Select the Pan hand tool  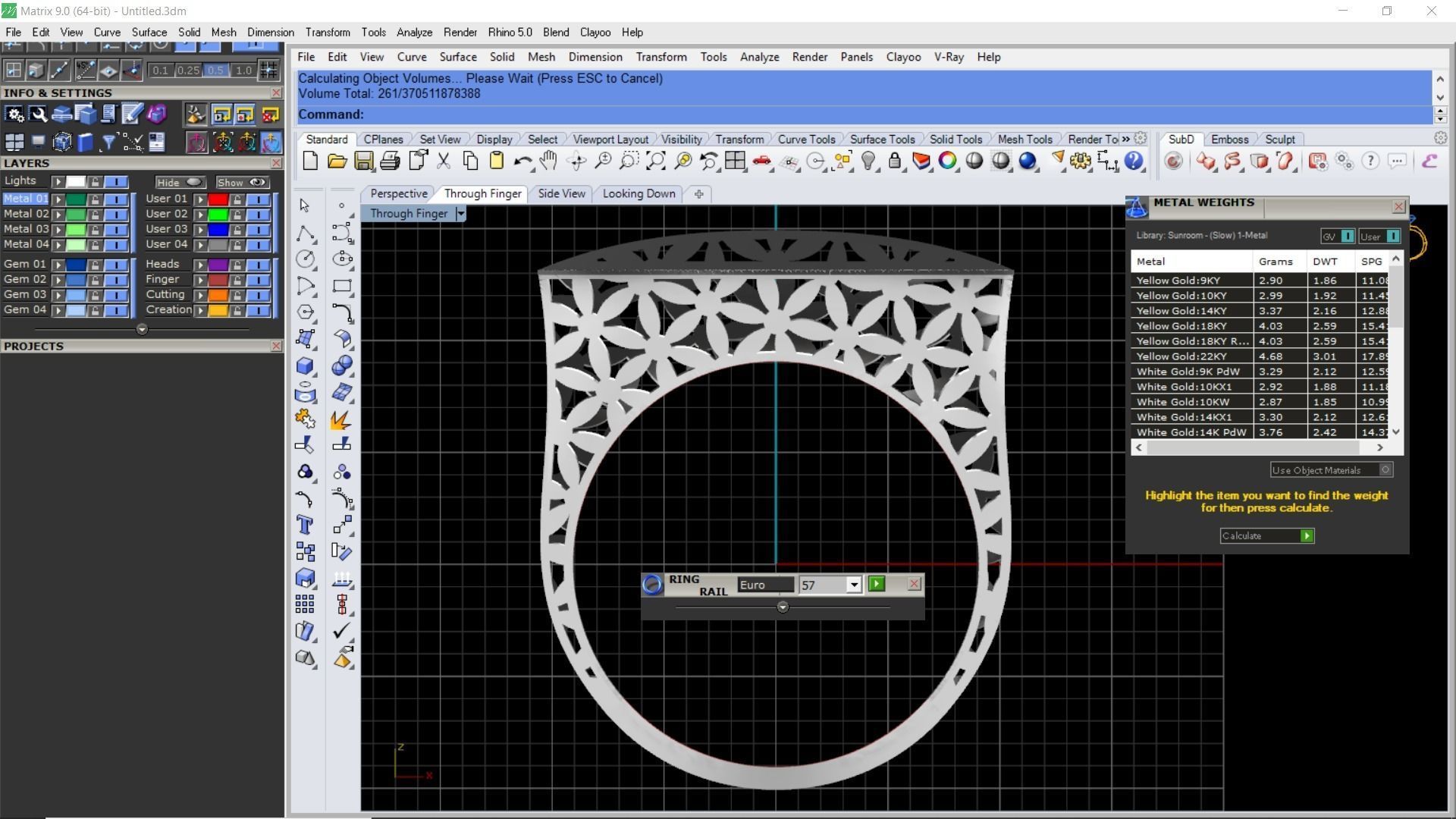coord(548,161)
